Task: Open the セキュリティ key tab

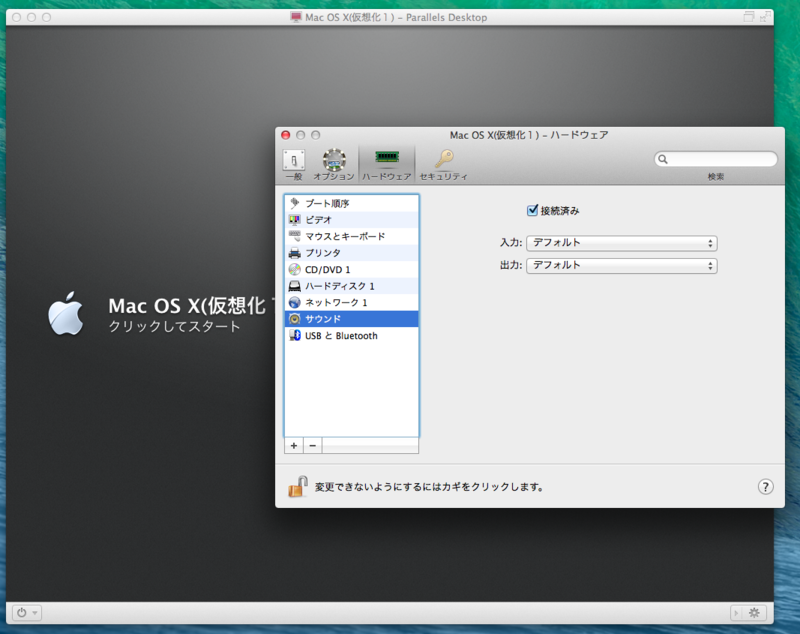Action: coord(443,165)
